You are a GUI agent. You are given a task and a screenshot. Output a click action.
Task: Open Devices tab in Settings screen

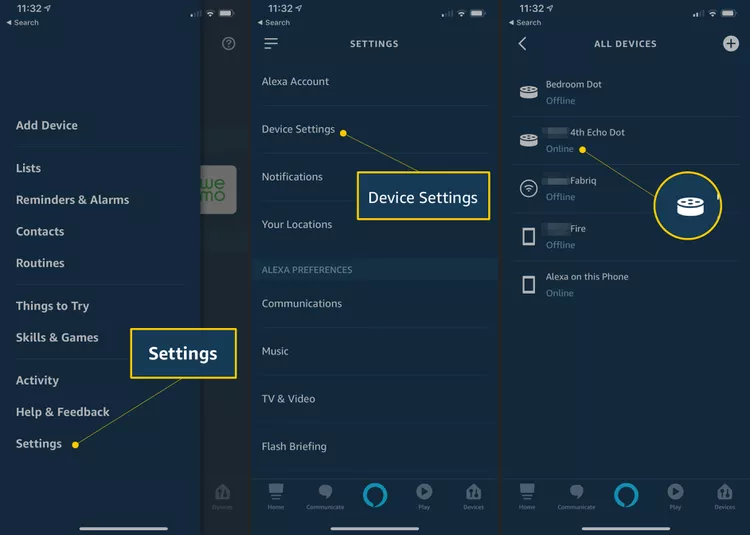click(x=474, y=496)
